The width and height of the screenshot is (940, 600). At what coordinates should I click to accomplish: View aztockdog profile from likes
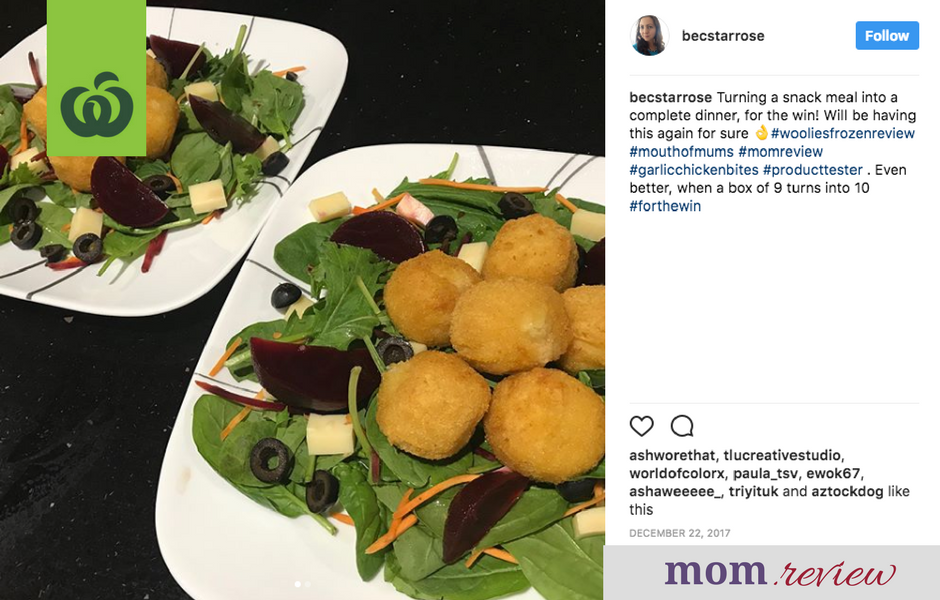click(x=847, y=492)
